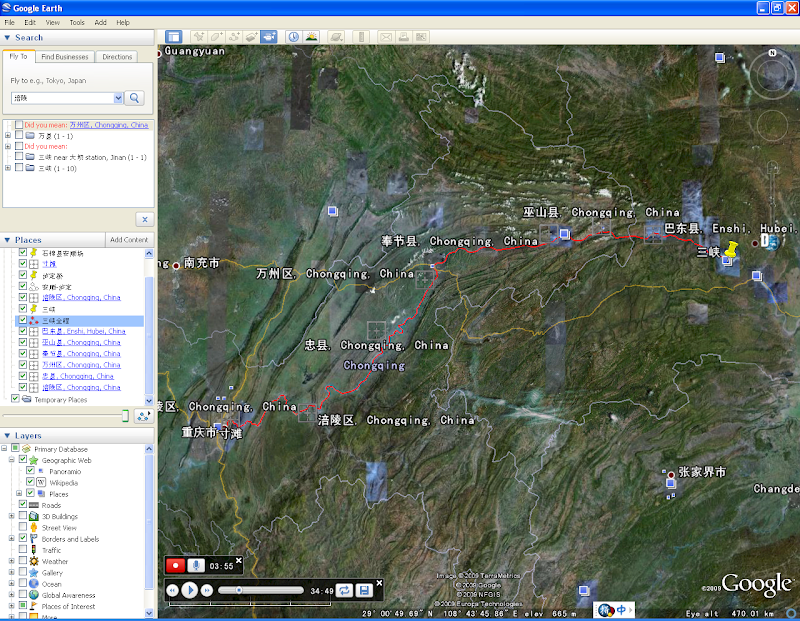Click the 张家界市 photo marker on the map
800x621 pixels.
click(x=671, y=483)
